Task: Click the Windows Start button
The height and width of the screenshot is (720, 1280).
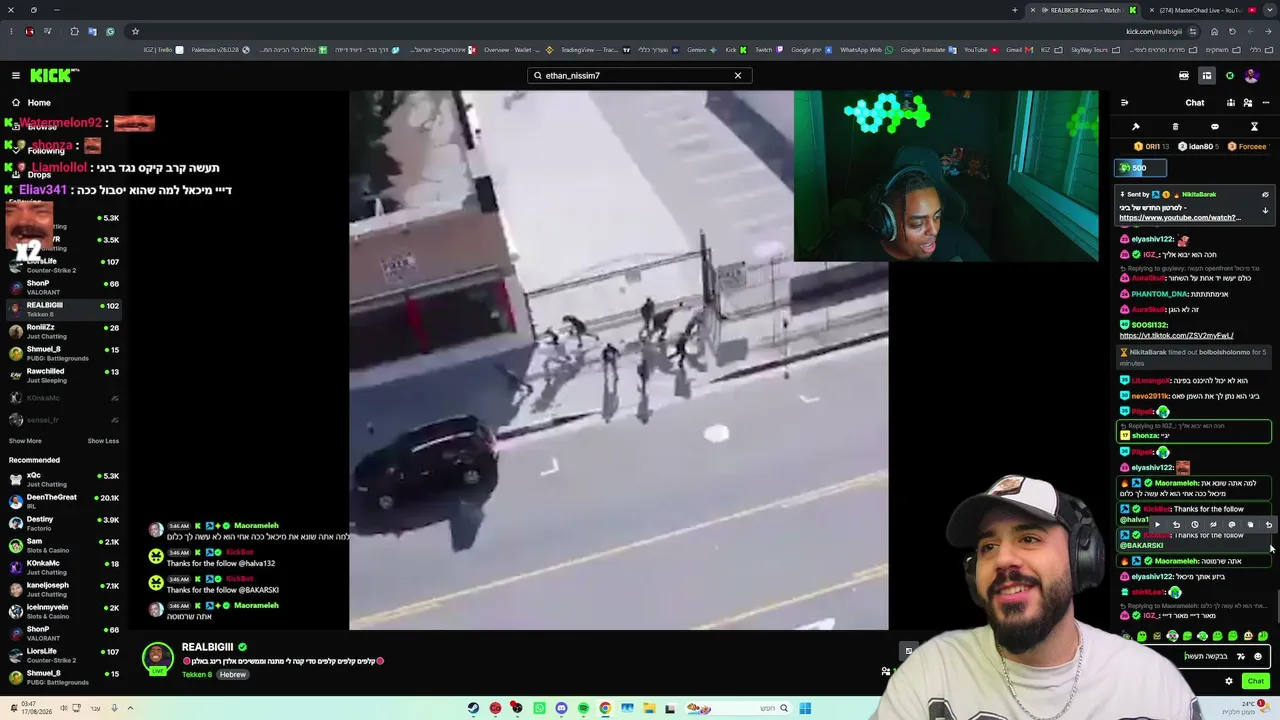Action: point(805,708)
